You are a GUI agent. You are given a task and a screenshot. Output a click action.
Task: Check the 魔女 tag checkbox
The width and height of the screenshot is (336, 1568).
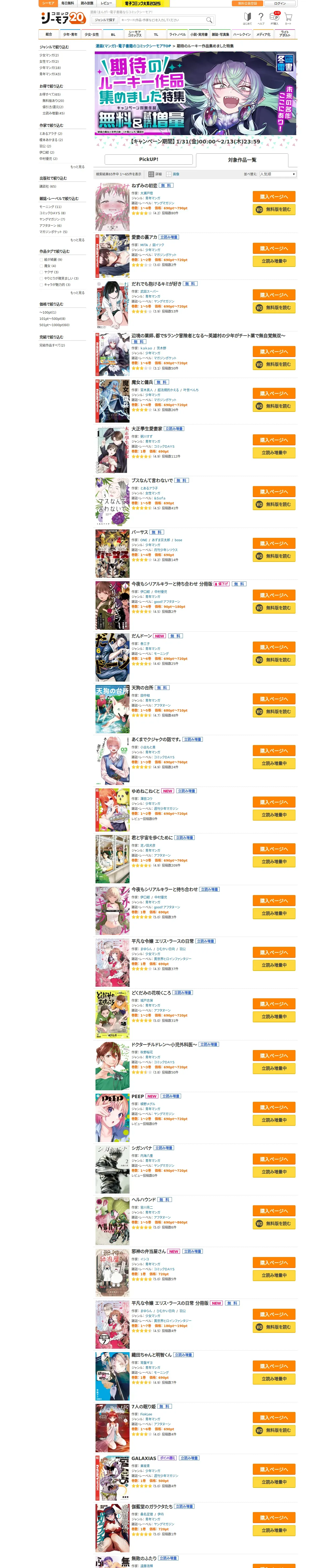[41, 266]
